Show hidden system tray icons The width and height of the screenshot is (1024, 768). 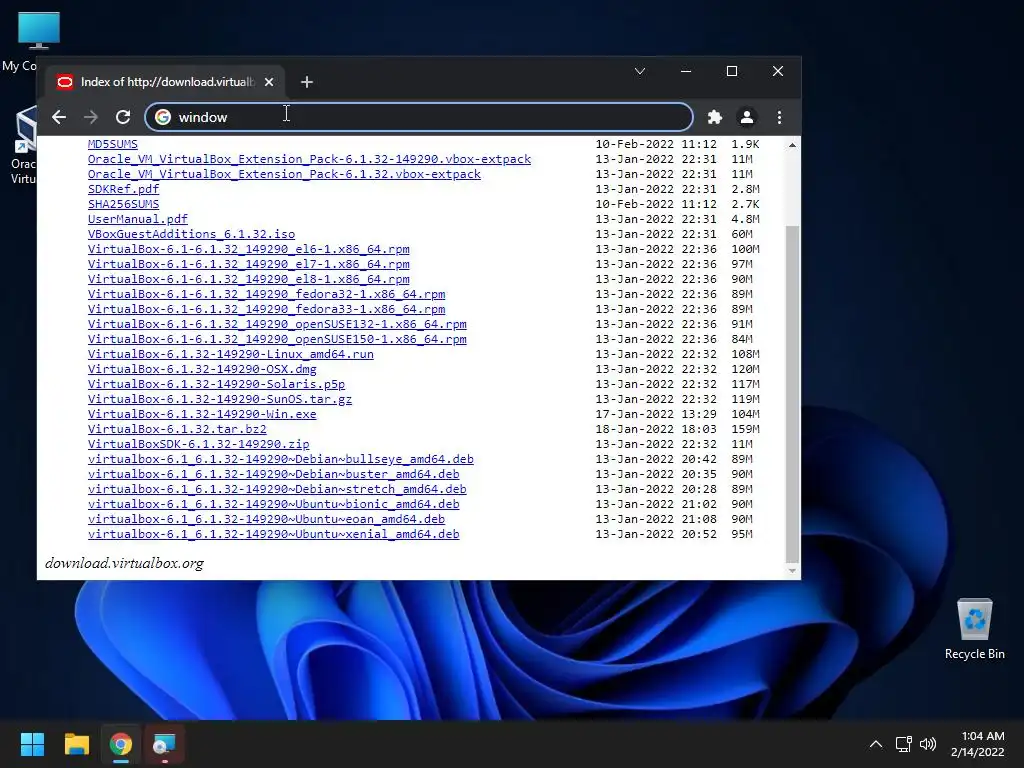tap(876, 744)
